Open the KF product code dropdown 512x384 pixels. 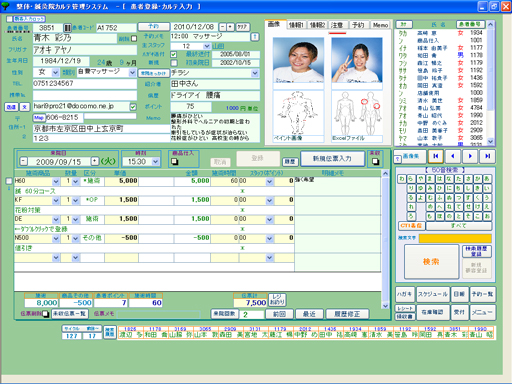pos(56,200)
